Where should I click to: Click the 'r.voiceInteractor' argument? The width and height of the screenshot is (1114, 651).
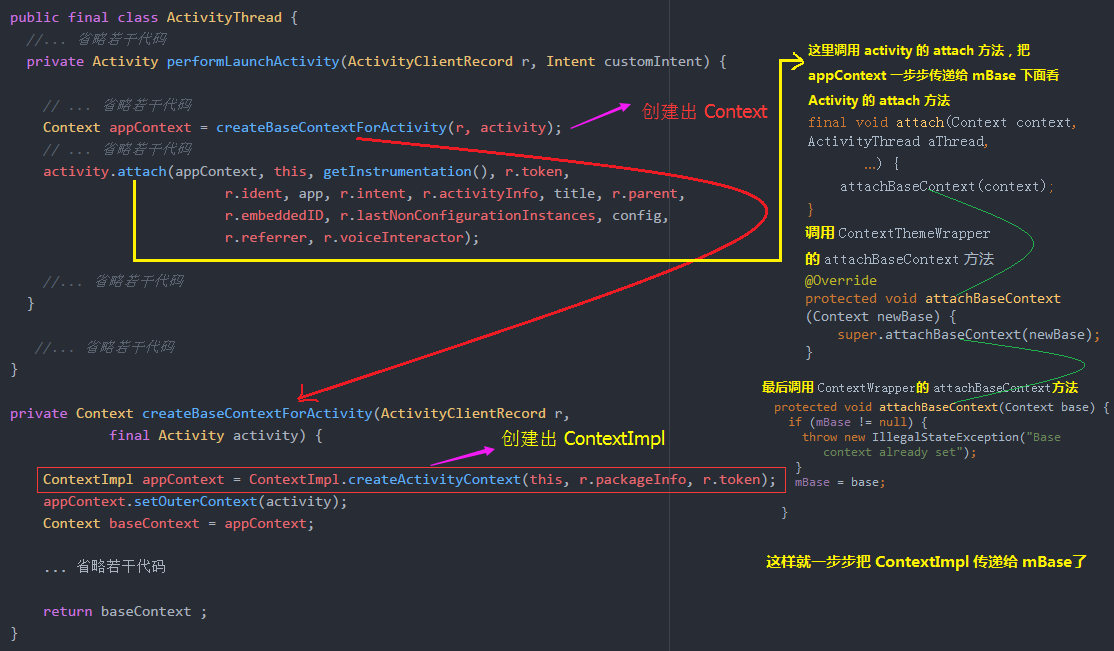click(x=393, y=237)
